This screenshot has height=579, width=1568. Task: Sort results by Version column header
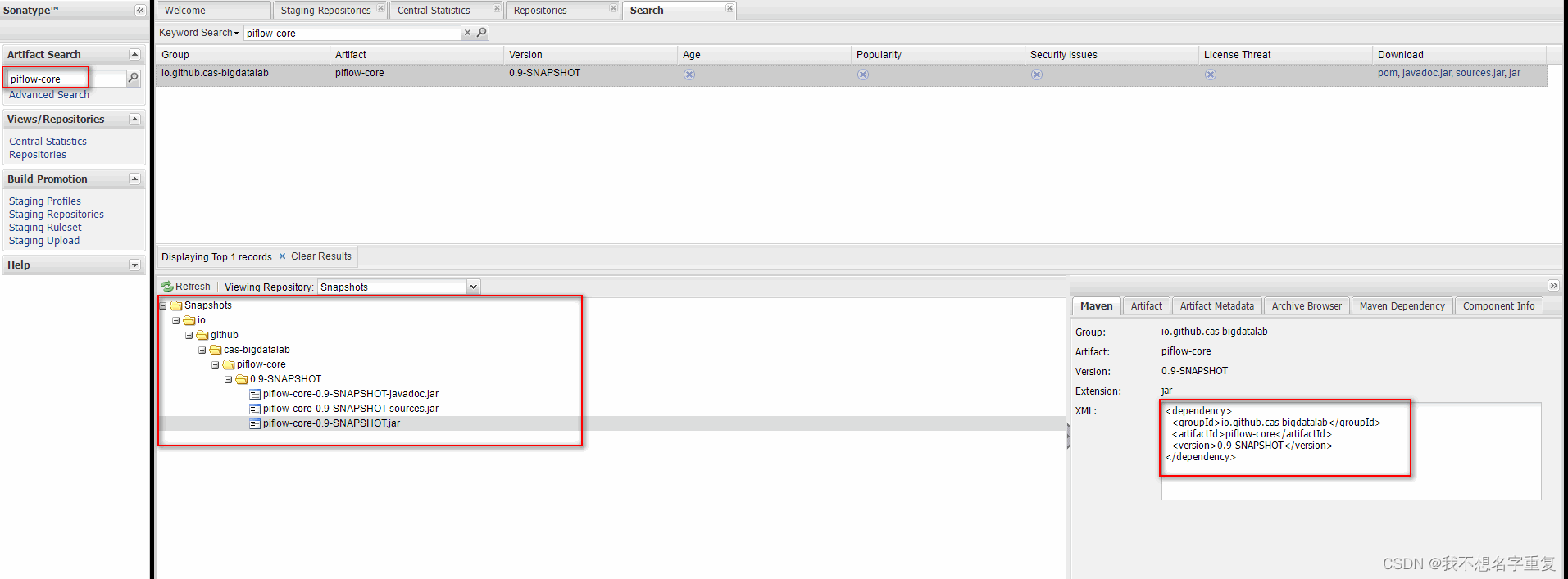click(590, 55)
